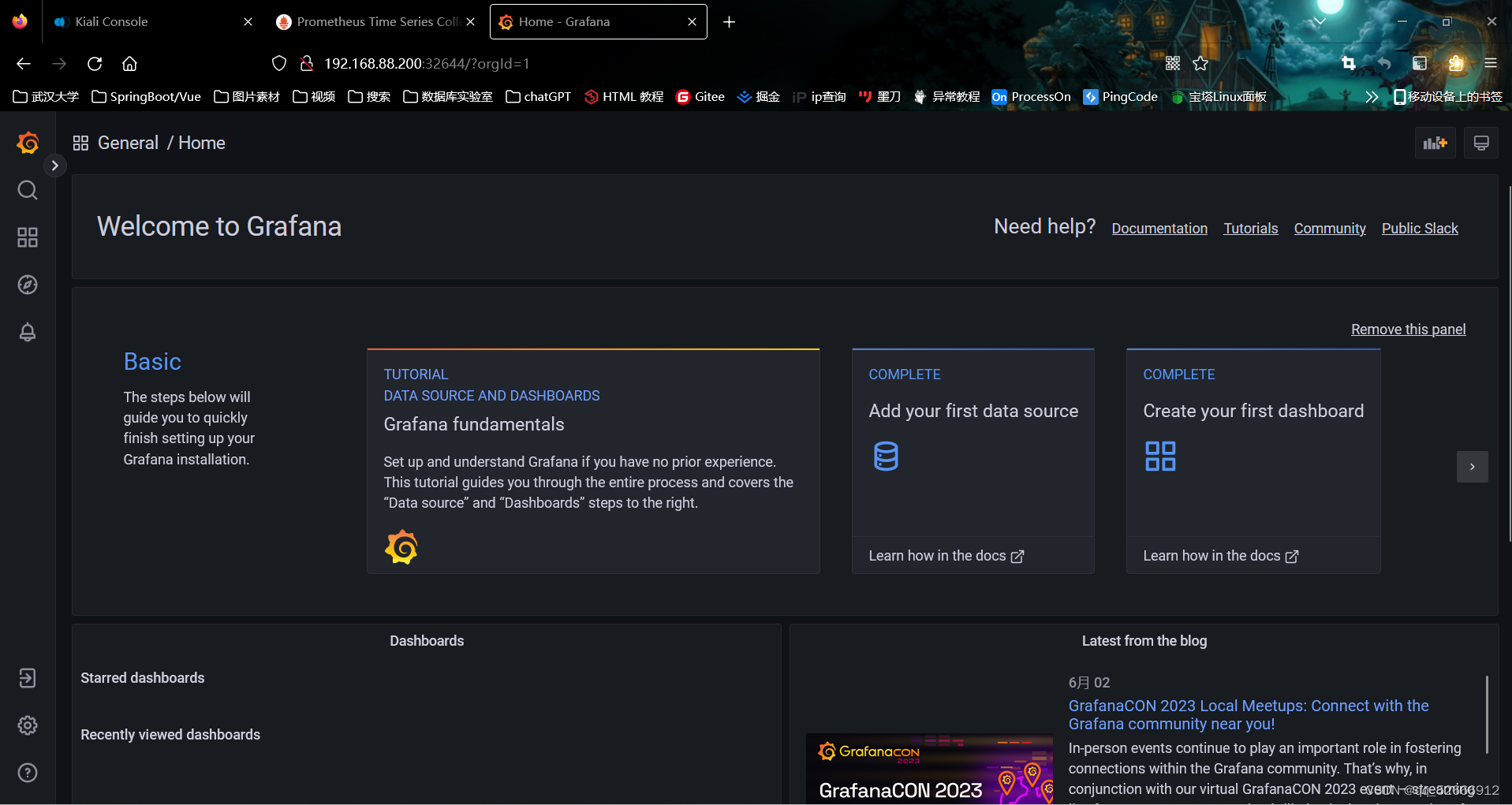Viewport: 1512px width, 805px height.
Task: Open the General folder breadcrumb
Action: pos(128,143)
